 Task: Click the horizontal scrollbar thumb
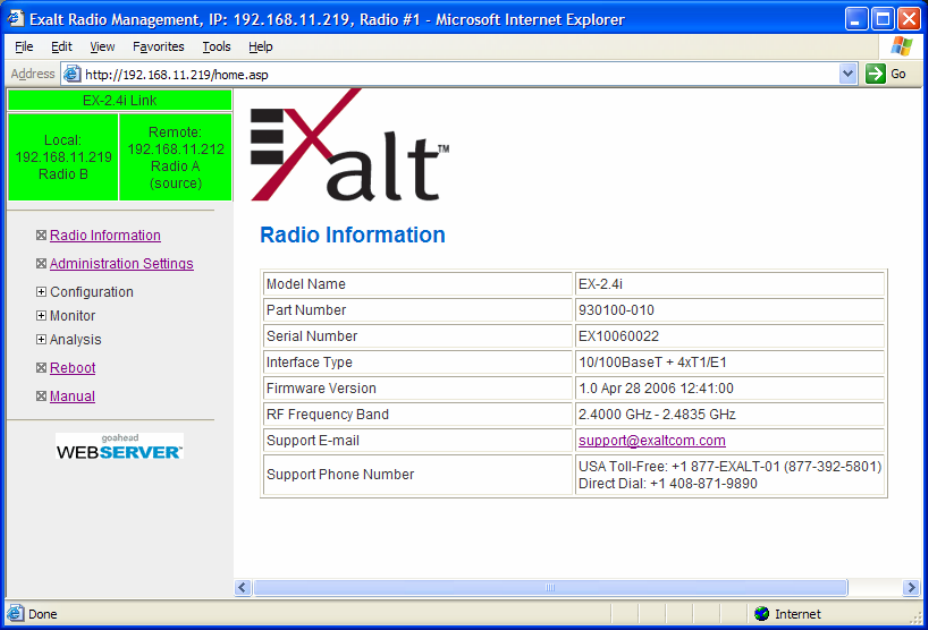point(550,587)
